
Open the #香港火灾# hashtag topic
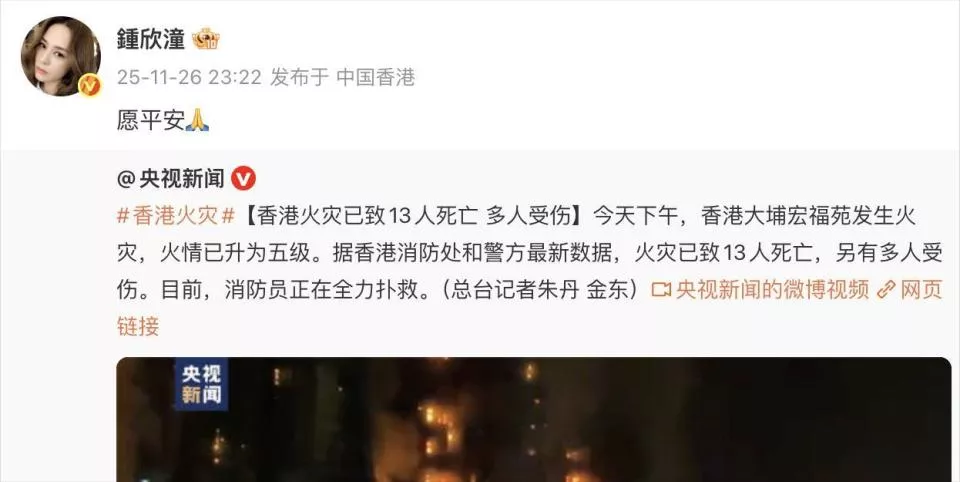click(x=176, y=216)
